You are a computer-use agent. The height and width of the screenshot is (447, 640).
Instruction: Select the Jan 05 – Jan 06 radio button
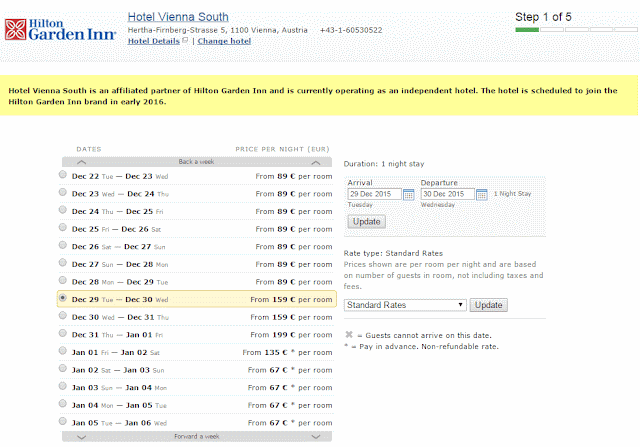click(62, 421)
